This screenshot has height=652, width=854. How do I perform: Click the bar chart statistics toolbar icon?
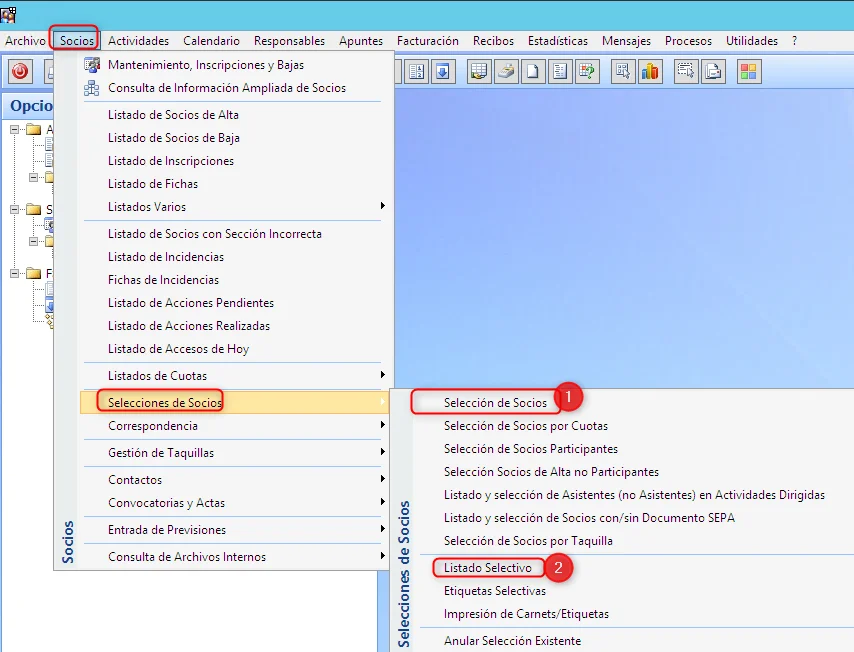point(650,71)
